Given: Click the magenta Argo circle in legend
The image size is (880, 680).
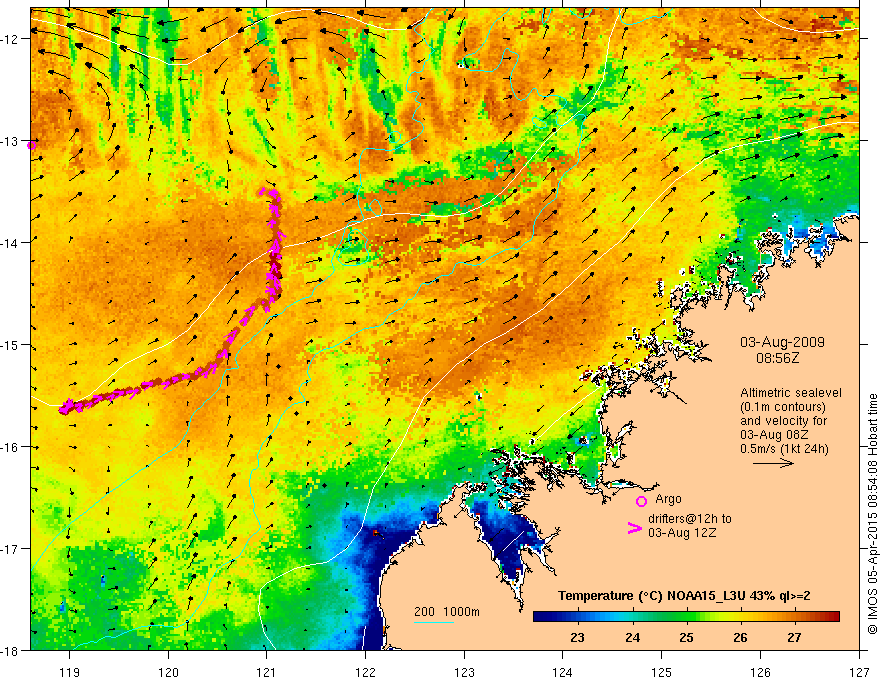Looking at the screenshot, I should 641,501.
